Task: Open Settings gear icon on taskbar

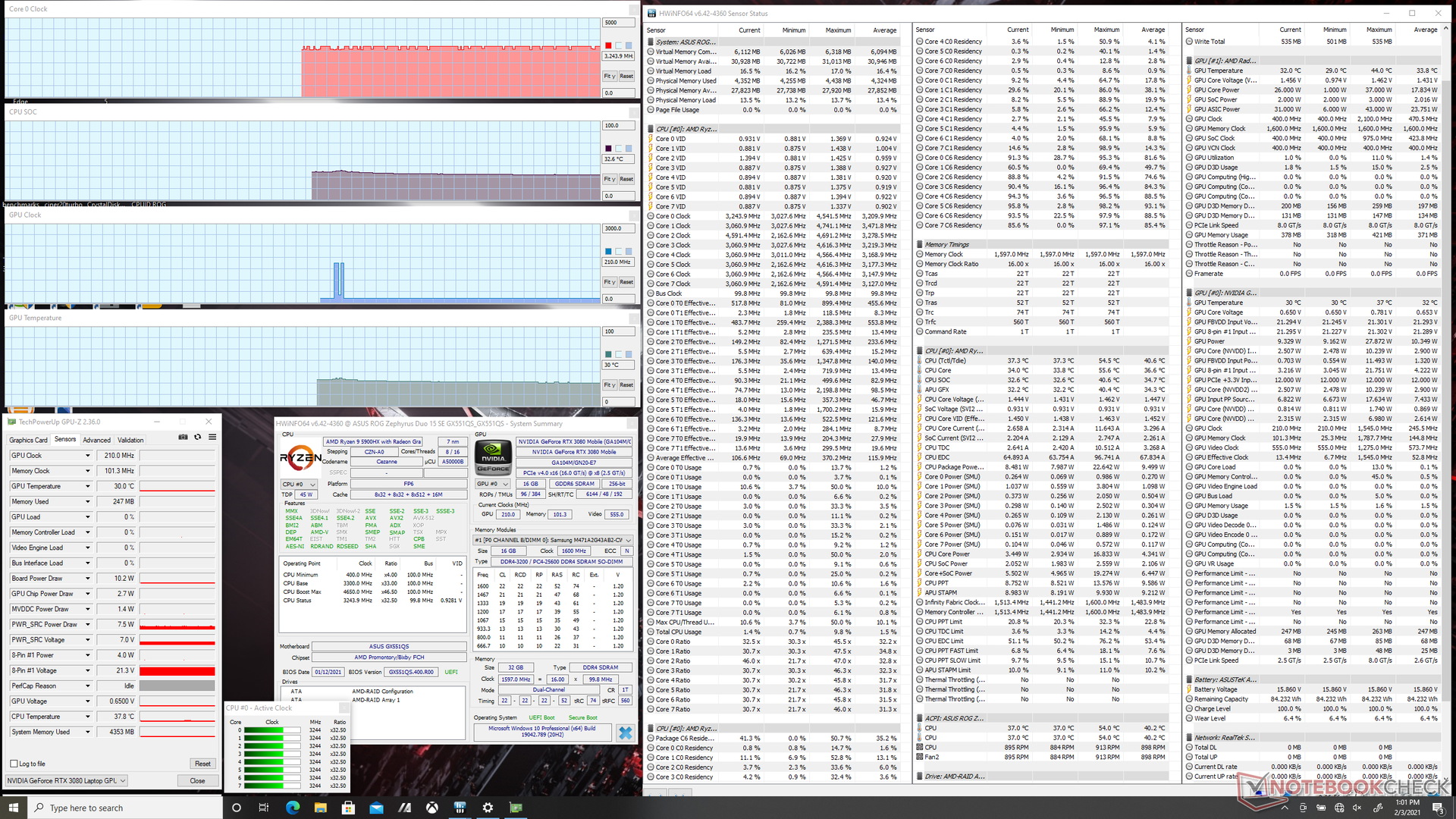Action: click(x=488, y=808)
